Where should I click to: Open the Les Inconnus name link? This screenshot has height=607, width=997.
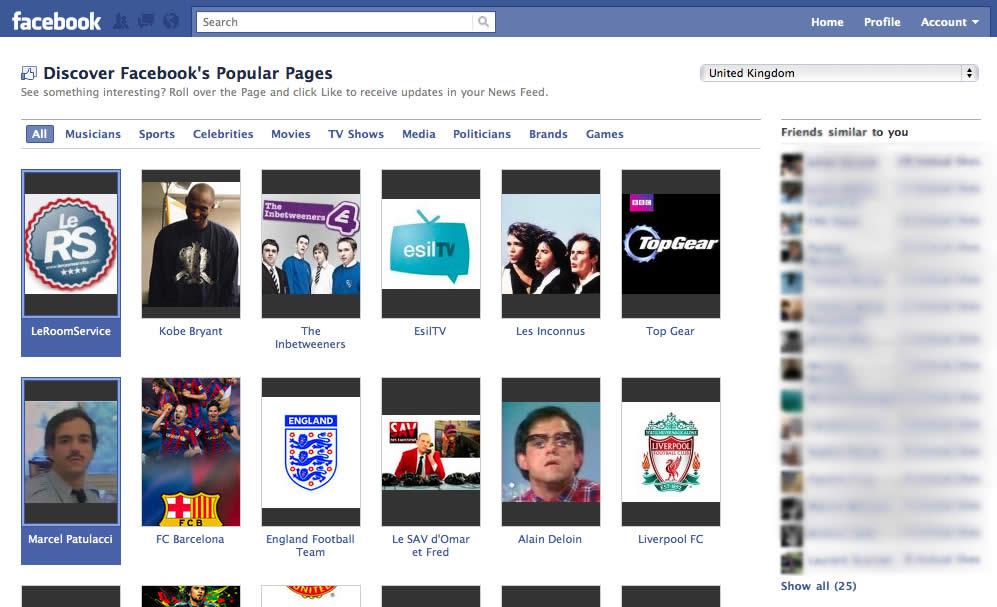[551, 331]
